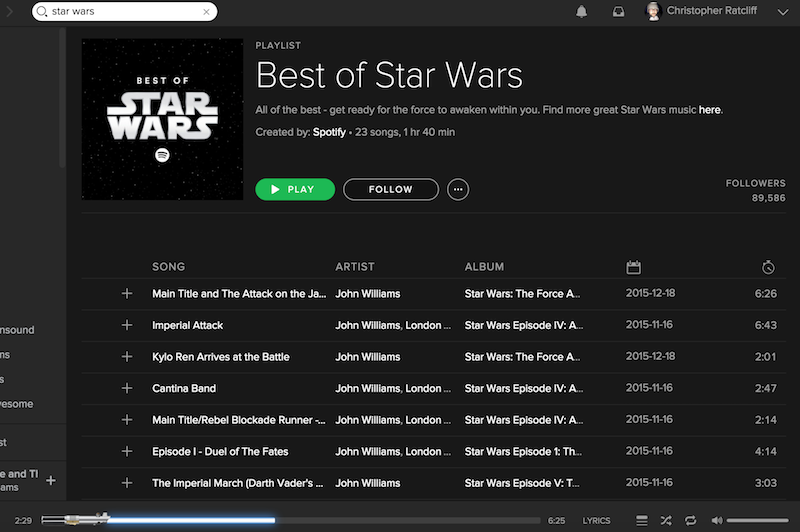Image resolution: width=800 pixels, height=532 pixels.
Task: Open album Star Wars Episode 1 link
Action: point(523,452)
